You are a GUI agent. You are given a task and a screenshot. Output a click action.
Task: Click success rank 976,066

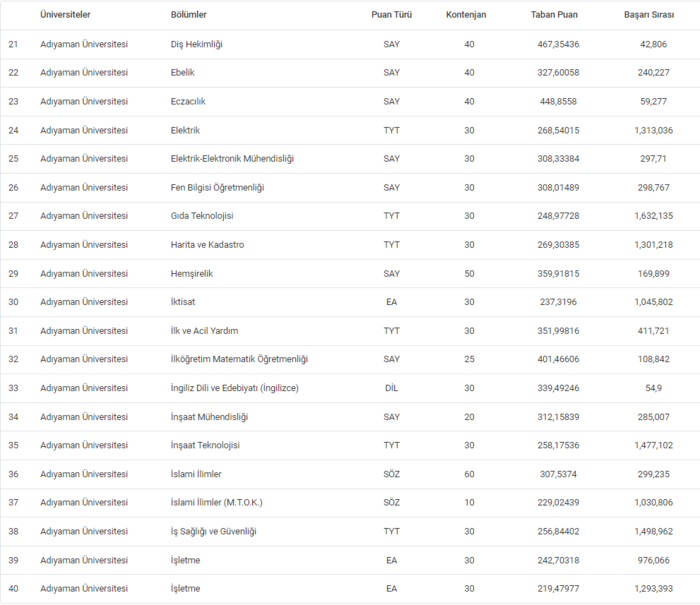click(x=653, y=560)
